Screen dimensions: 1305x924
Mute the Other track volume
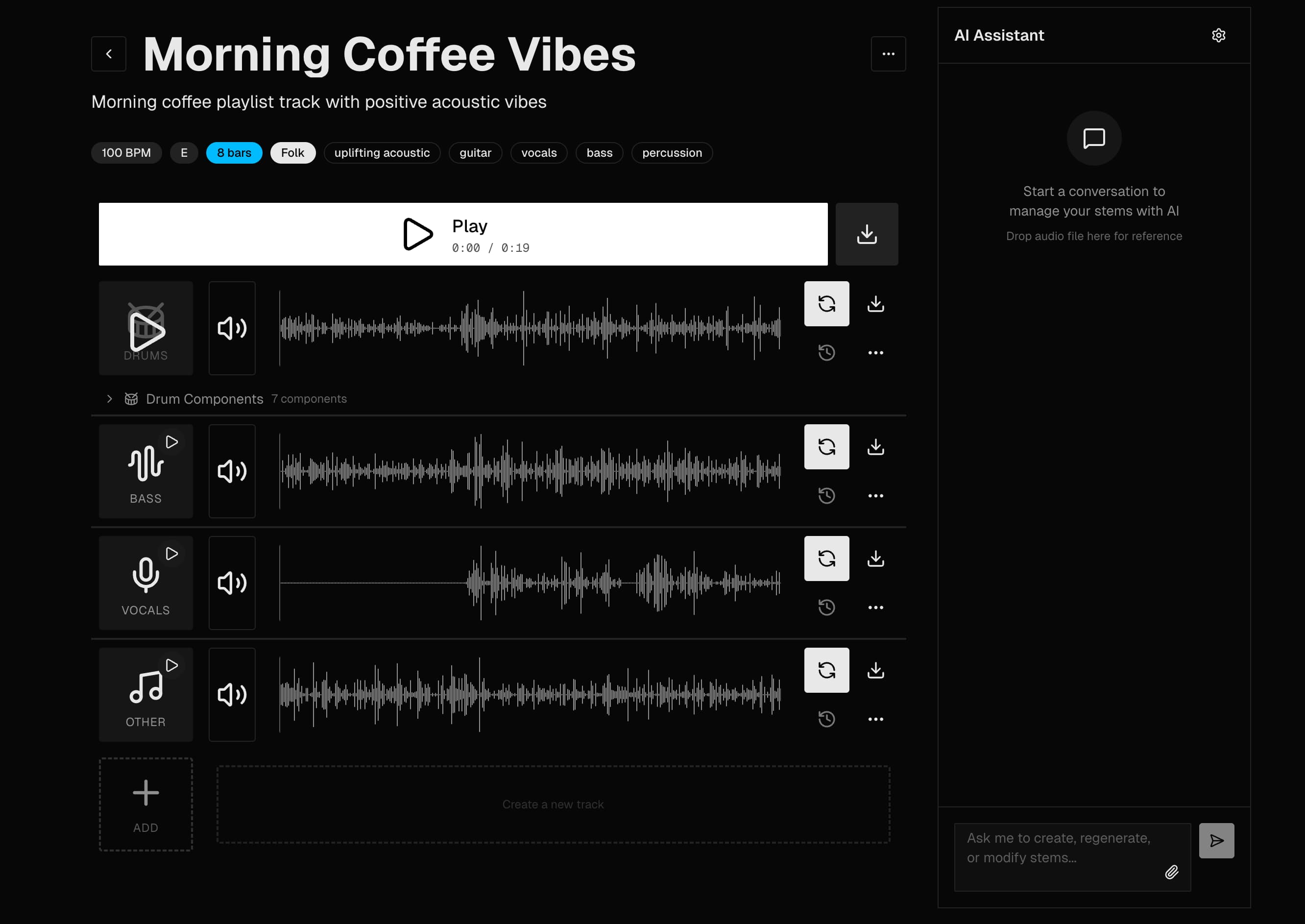pyautogui.click(x=232, y=694)
